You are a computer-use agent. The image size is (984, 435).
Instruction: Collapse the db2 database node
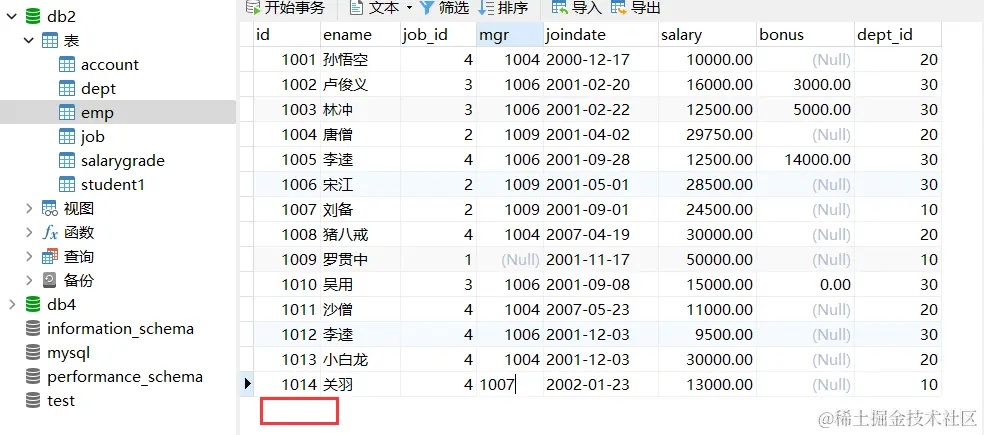coord(12,17)
